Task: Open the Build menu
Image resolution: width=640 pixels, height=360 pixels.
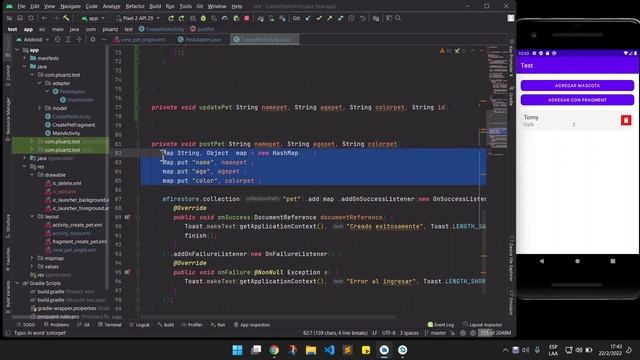Action: [x=155, y=6]
